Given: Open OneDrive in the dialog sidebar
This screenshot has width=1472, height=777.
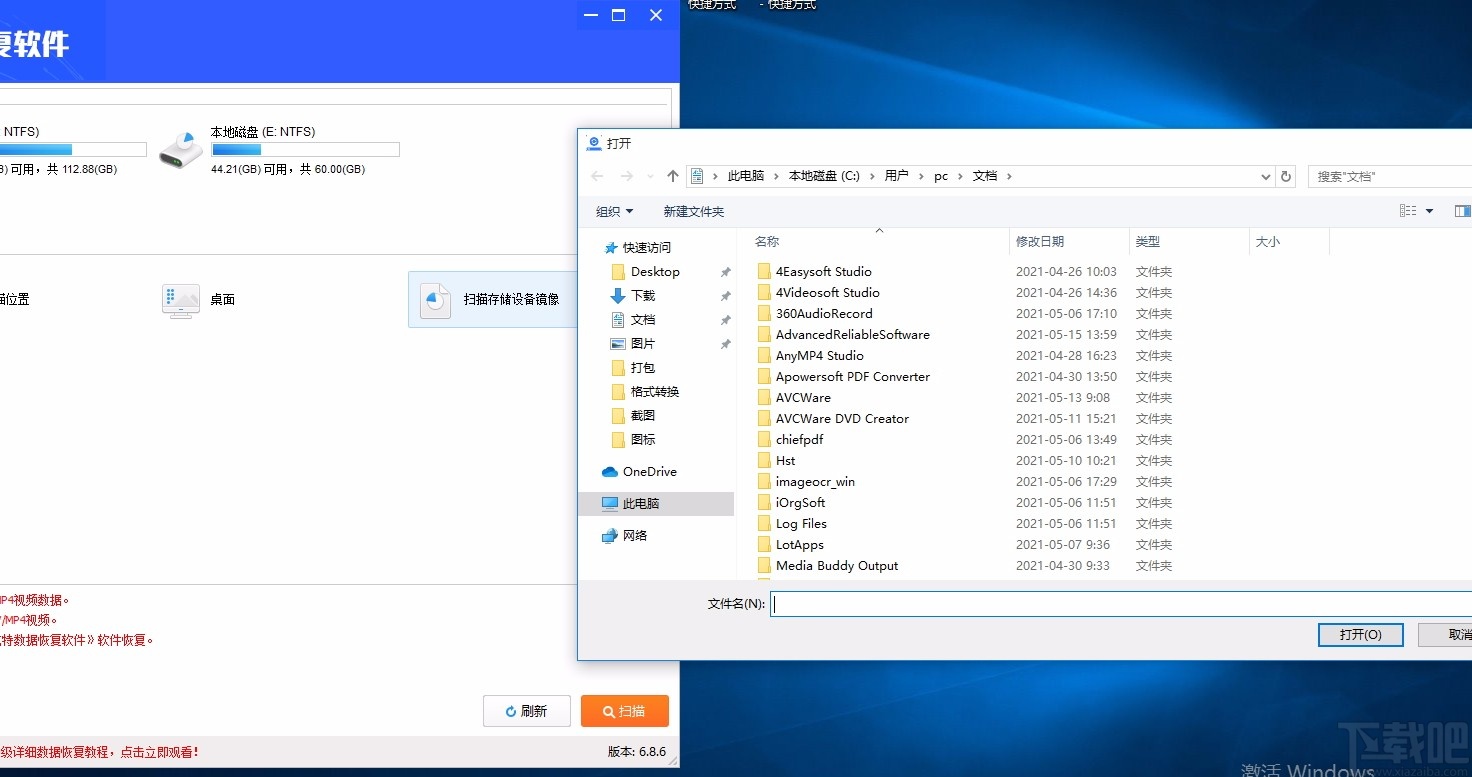Looking at the screenshot, I should (x=645, y=471).
